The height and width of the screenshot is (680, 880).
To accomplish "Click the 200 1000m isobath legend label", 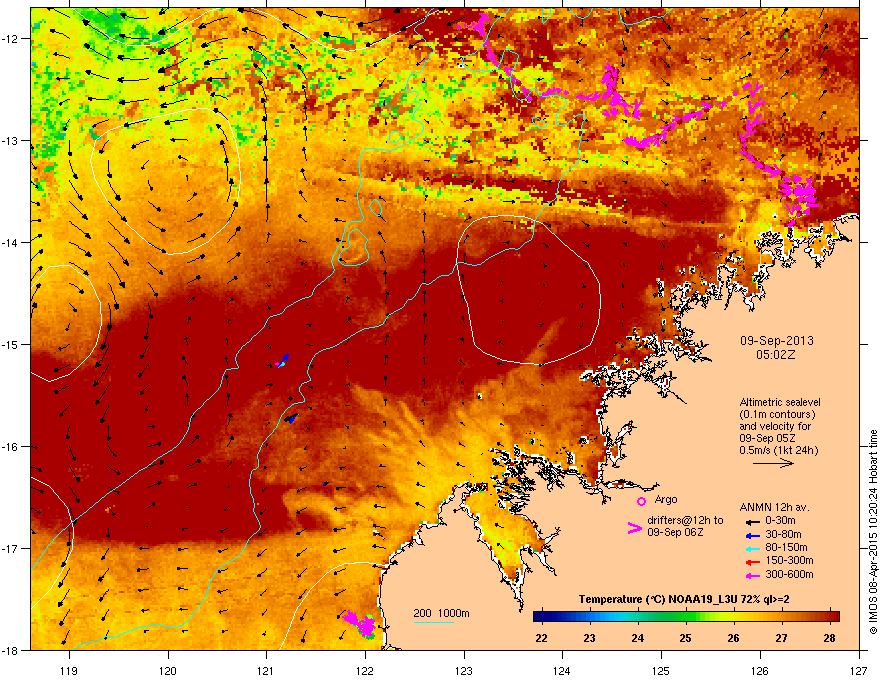I will tap(441, 613).
